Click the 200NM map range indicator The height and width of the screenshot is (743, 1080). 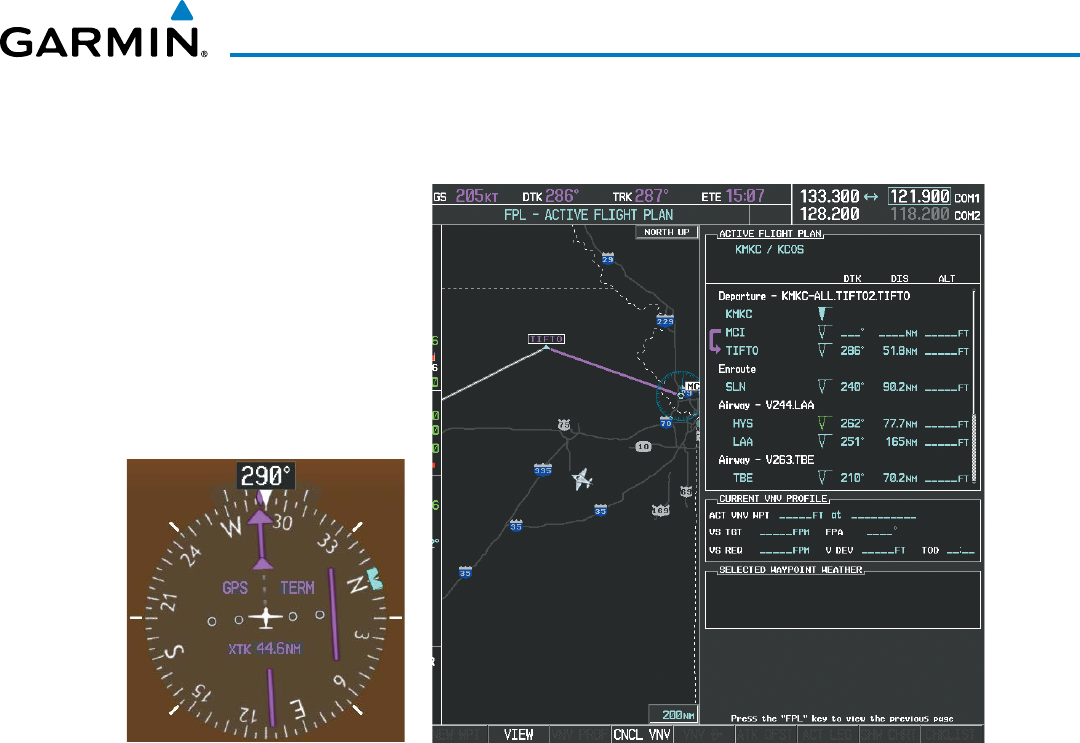tap(672, 715)
